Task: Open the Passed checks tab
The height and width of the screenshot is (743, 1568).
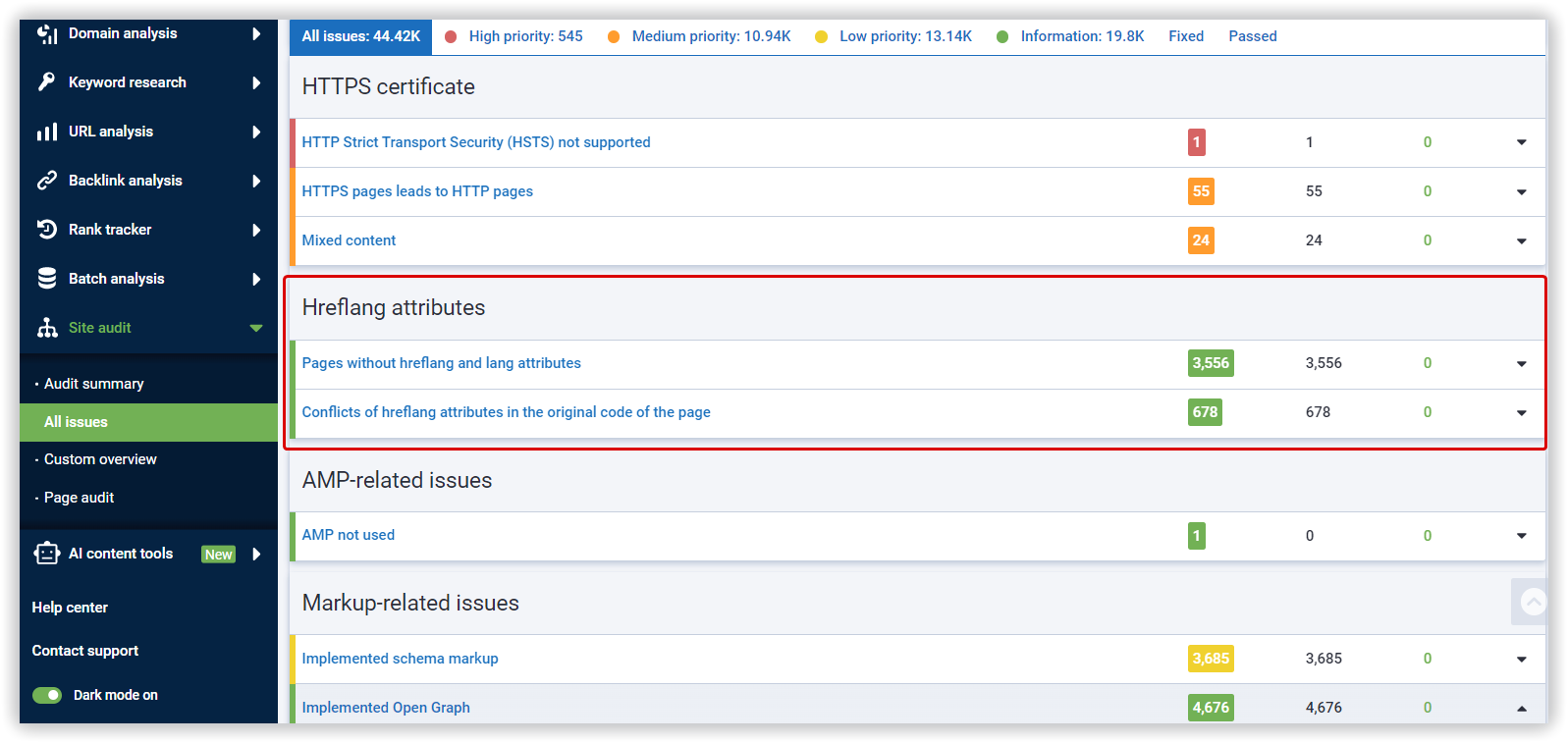Action: click(1253, 36)
